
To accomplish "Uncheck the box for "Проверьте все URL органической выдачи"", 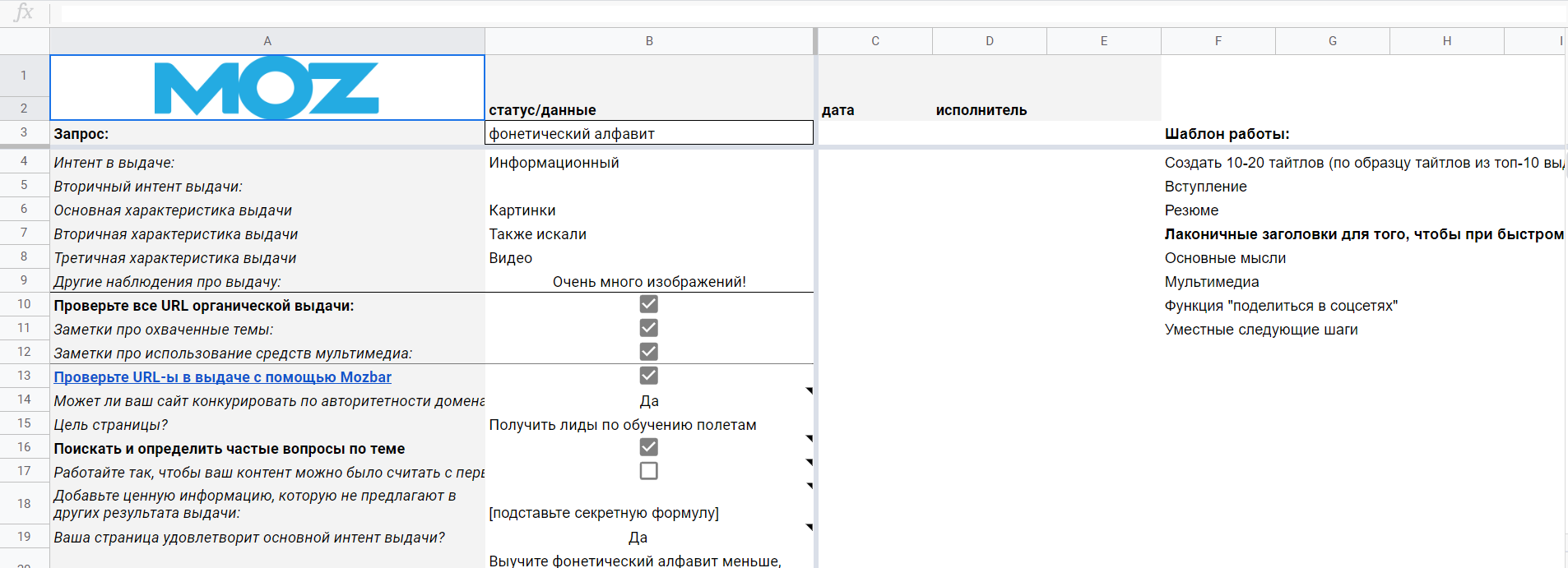I will pos(648,304).
